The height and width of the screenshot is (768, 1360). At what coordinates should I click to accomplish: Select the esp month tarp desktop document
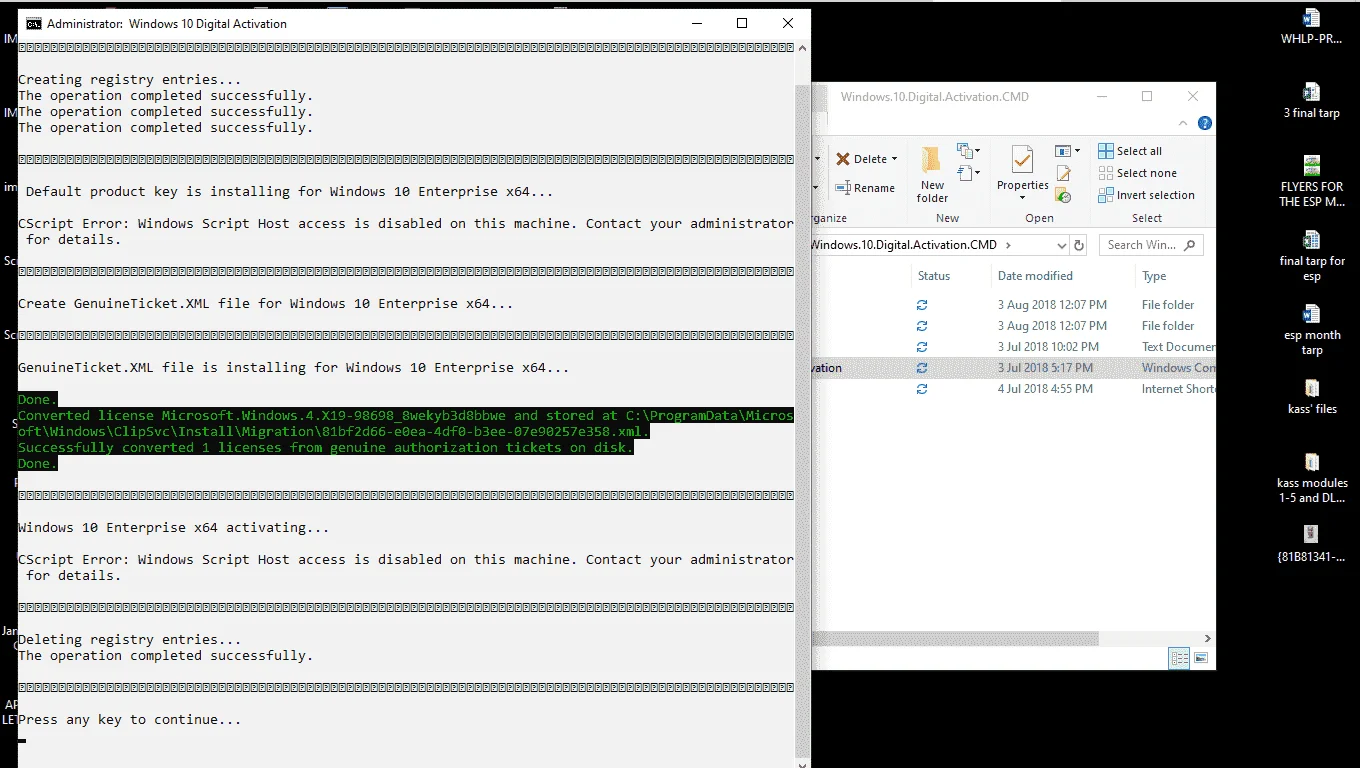click(1312, 330)
